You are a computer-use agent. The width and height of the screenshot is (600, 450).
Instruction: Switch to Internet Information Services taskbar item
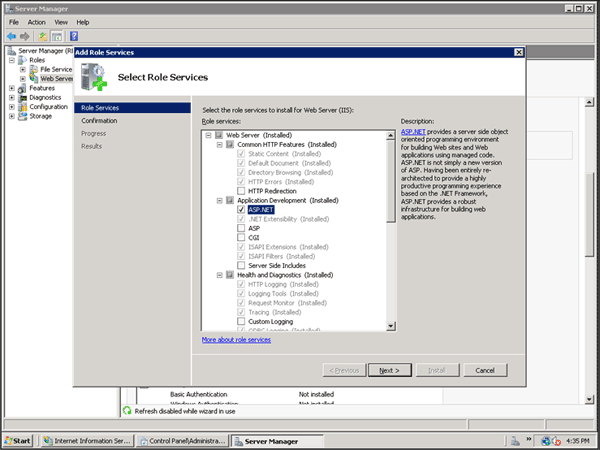point(88,441)
